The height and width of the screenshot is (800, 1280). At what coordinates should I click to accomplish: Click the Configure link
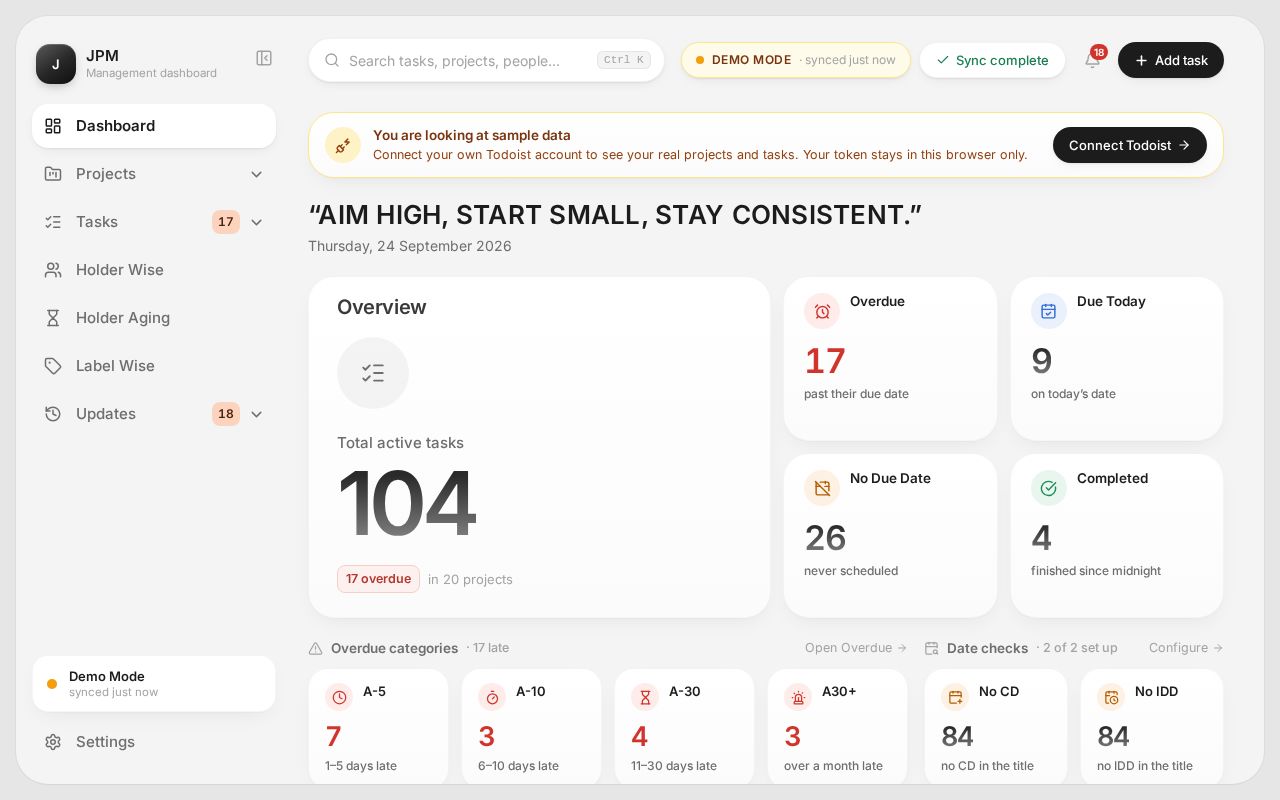[1186, 648]
